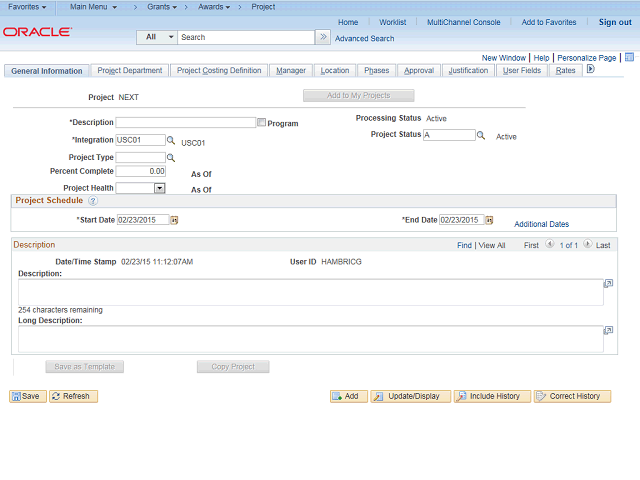This screenshot has height=480, width=640.
Task: Open the Help link
Action: (x=541, y=58)
